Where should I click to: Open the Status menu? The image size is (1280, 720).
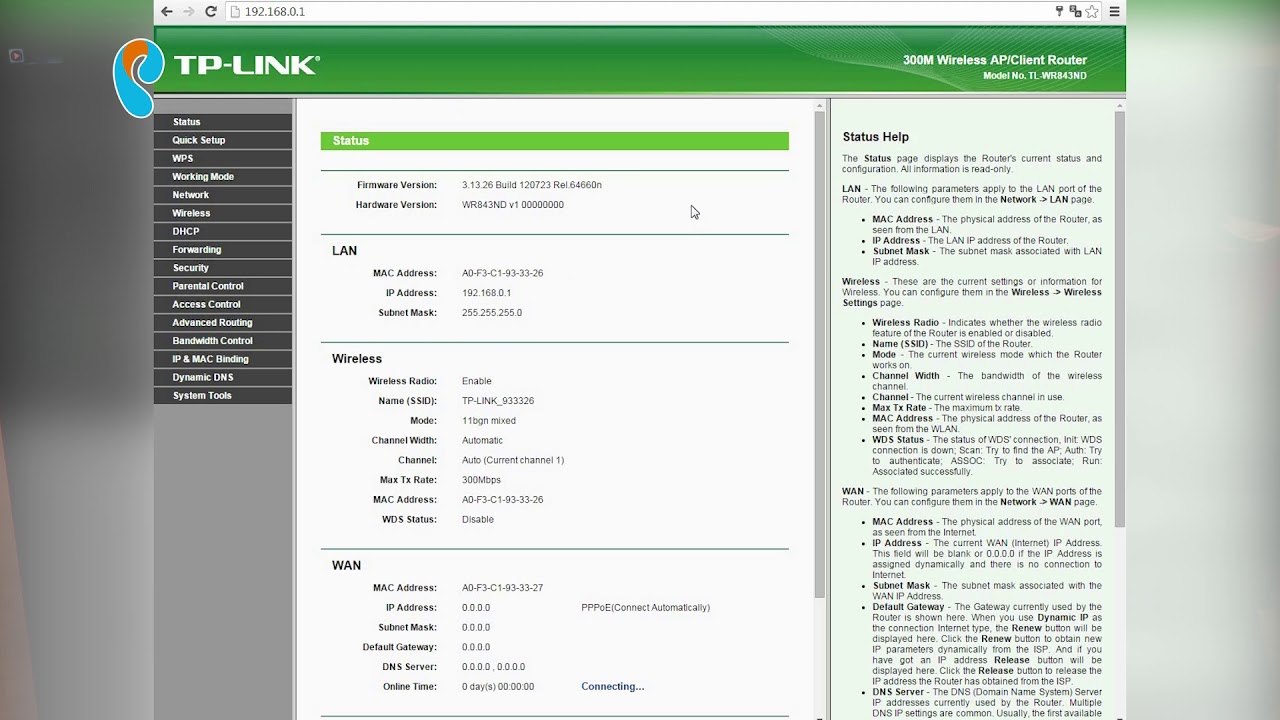223,122
